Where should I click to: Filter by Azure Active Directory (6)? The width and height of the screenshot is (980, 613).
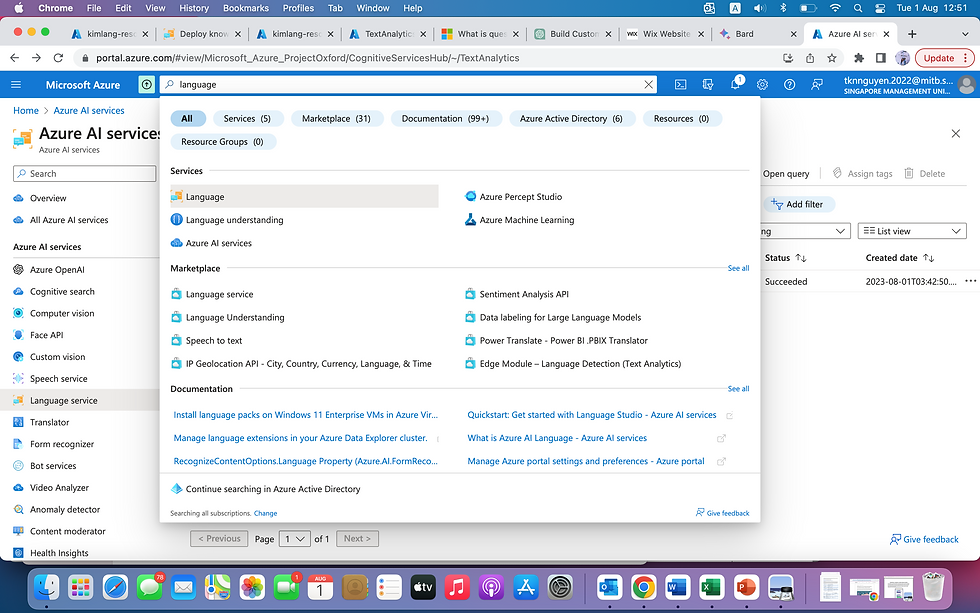(571, 119)
